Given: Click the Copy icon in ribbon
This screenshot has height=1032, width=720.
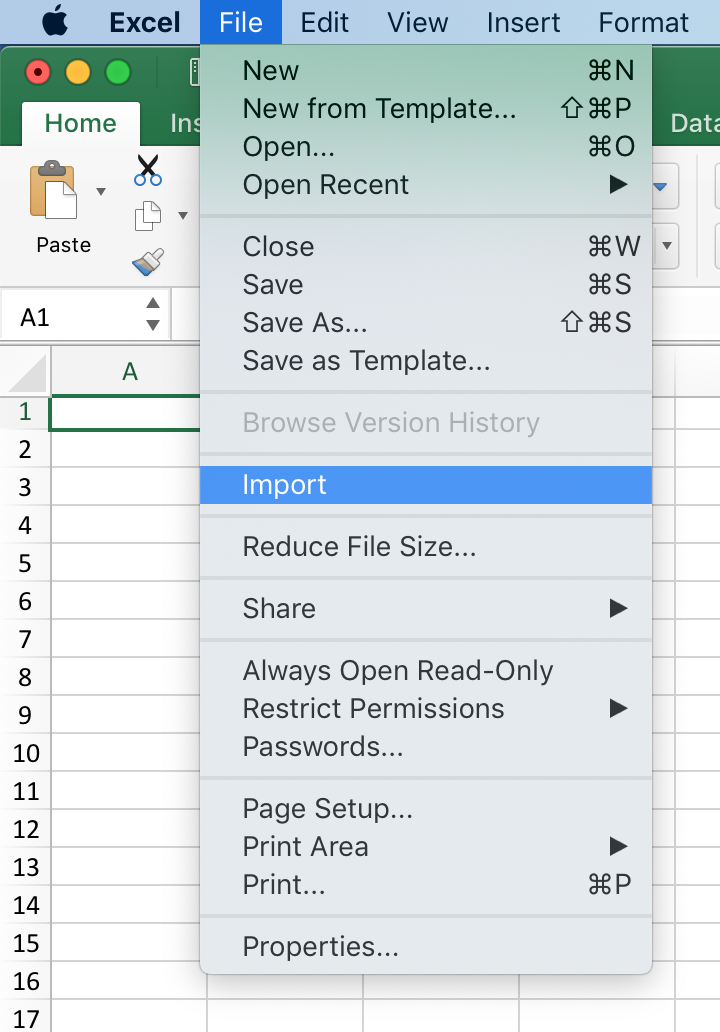Looking at the screenshot, I should point(148,216).
